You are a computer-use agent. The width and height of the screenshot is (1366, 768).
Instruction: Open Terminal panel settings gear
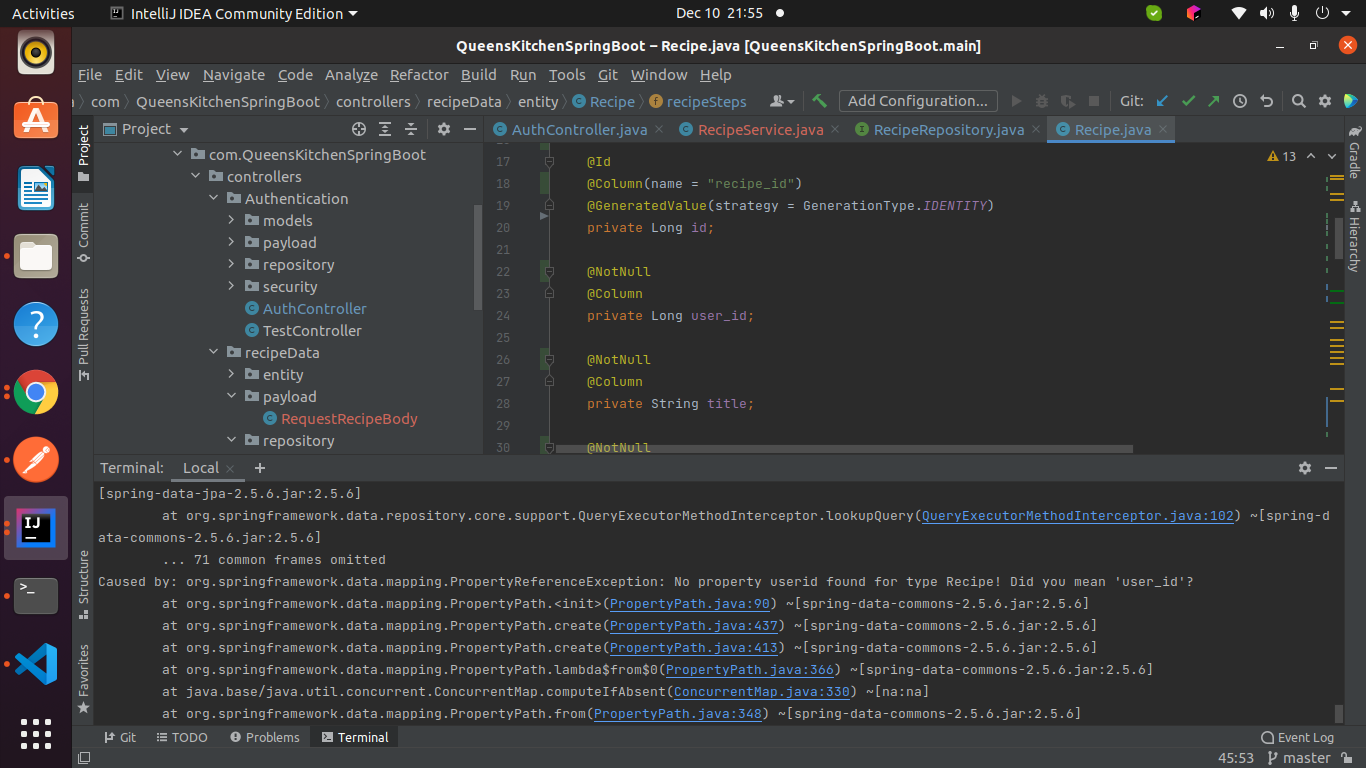pos(1305,468)
